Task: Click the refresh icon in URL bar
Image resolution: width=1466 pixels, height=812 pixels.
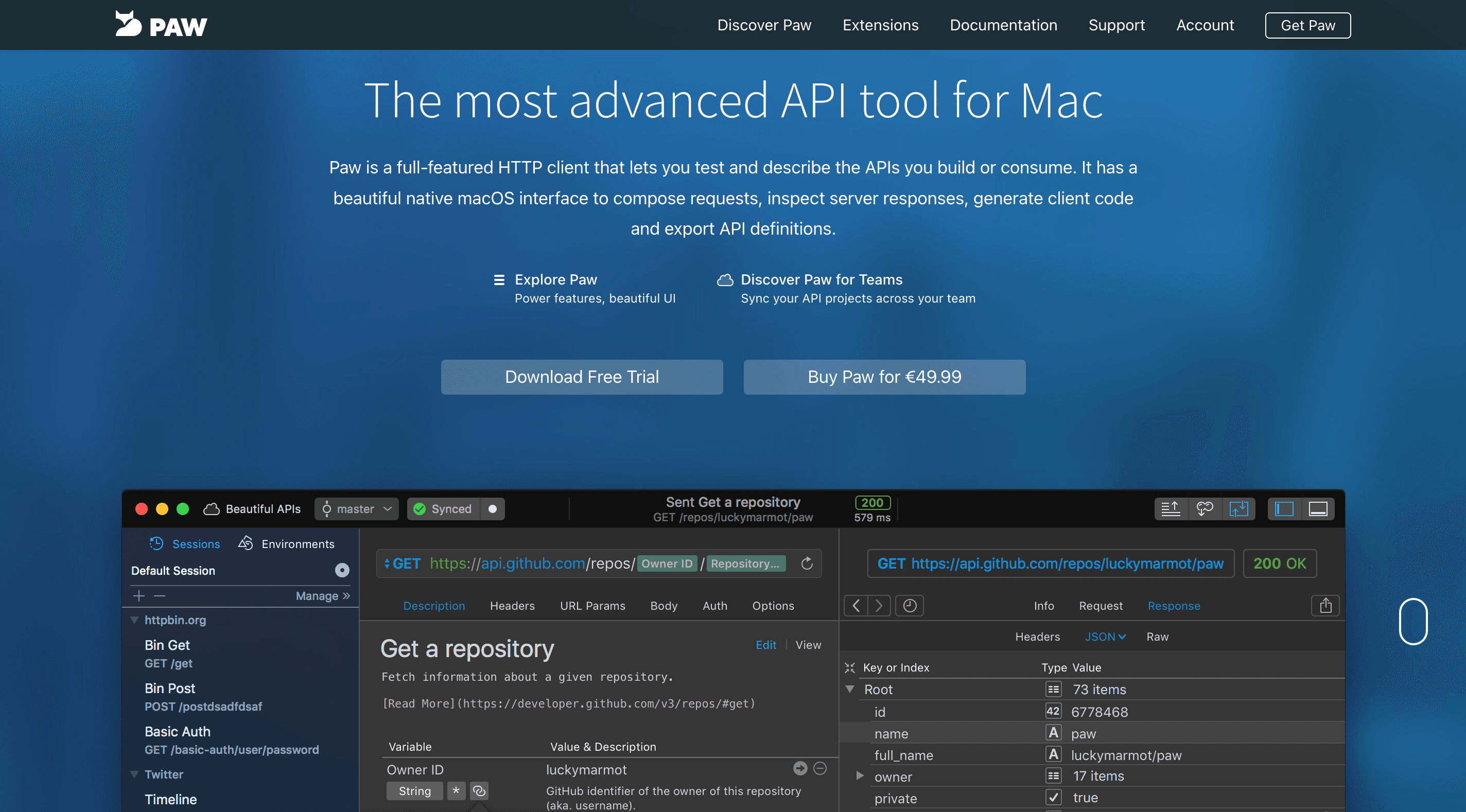Action: [x=807, y=563]
